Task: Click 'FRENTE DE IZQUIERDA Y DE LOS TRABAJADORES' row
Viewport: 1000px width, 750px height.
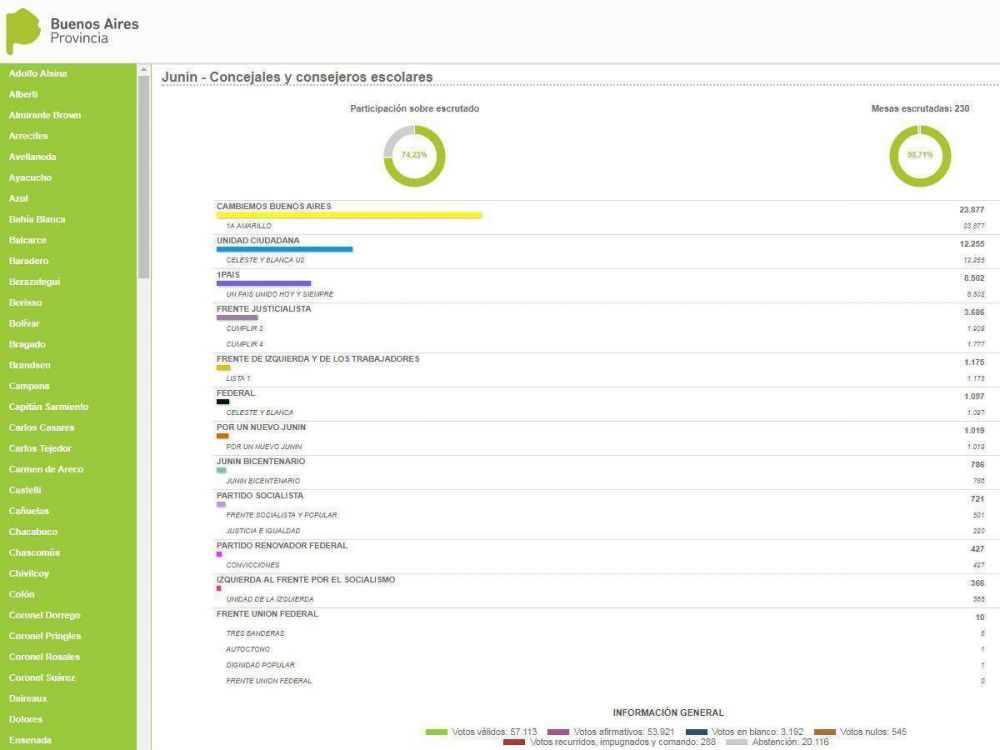Action: point(318,360)
